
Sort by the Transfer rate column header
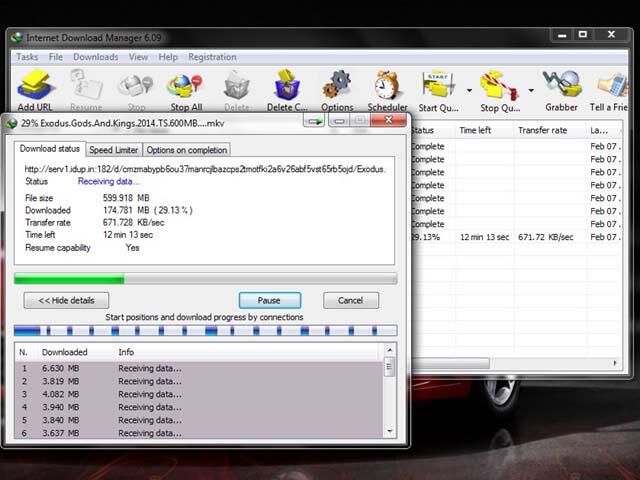(550, 131)
